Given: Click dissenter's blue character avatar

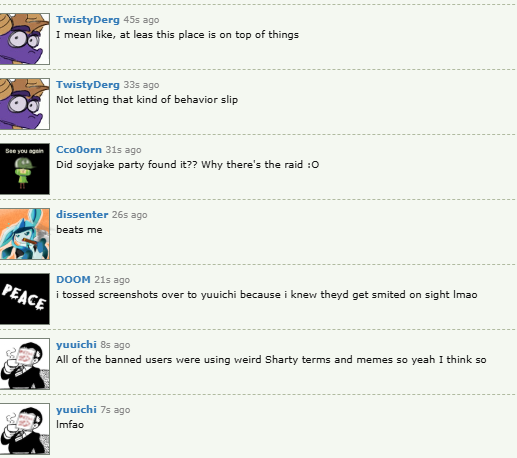Looking at the screenshot, I should (25, 234).
